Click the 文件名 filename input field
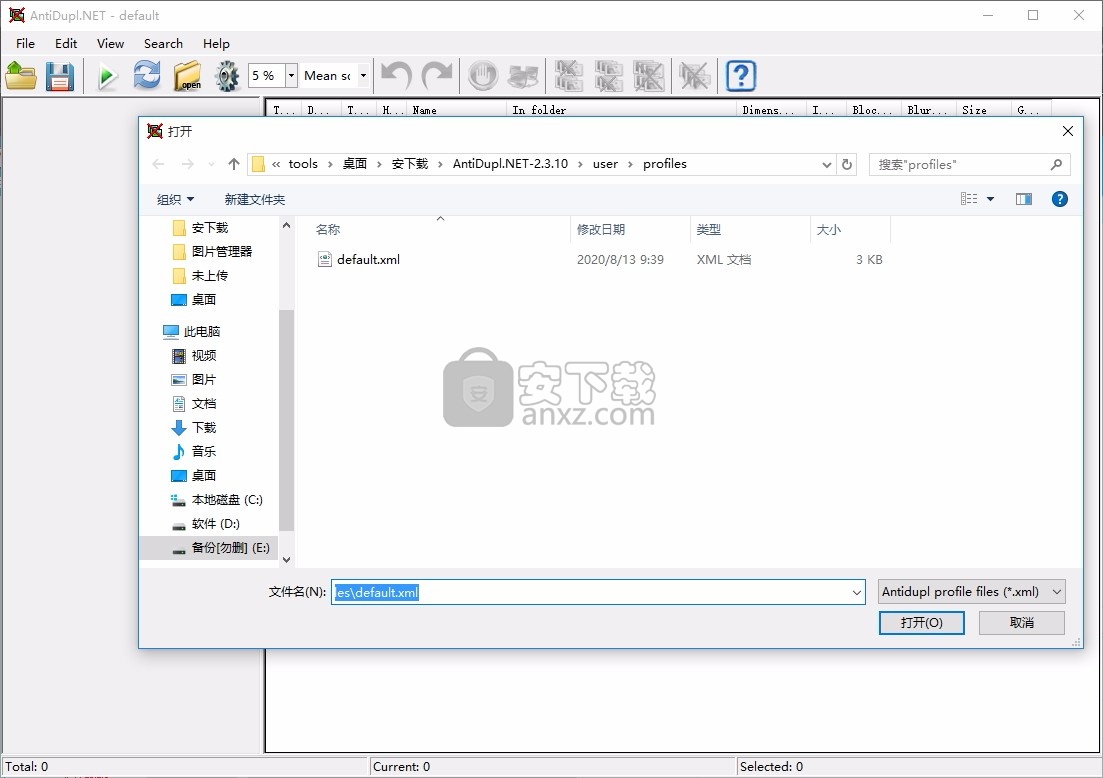Image resolution: width=1103 pixels, height=778 pixels. click(591, 592)
